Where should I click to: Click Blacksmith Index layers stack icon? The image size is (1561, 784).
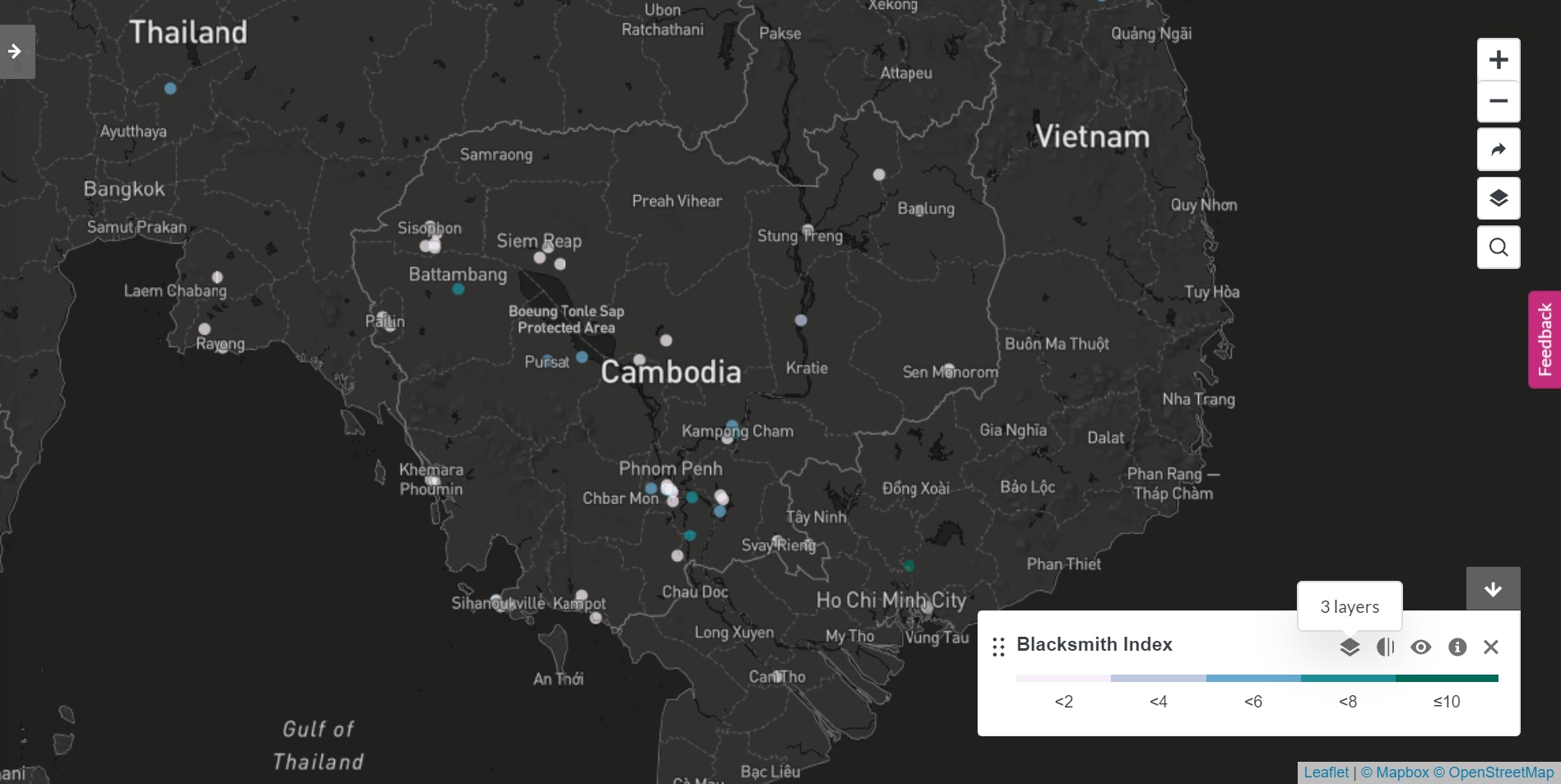(1350, 647)
